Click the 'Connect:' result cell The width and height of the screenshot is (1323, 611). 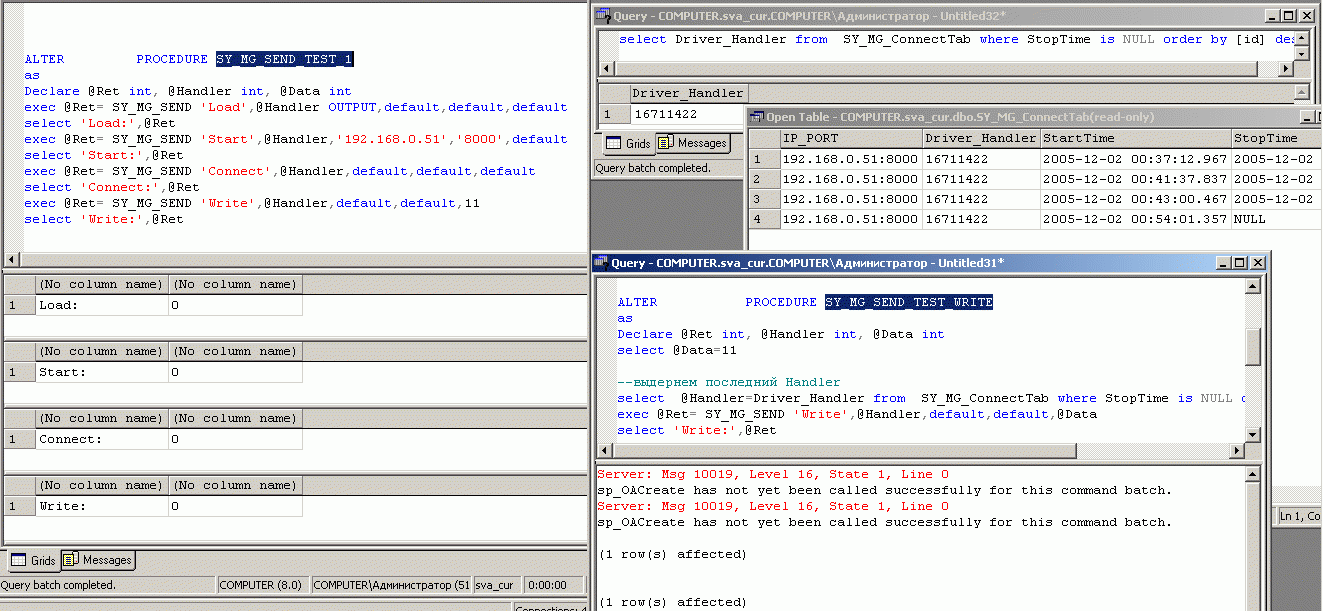click(x=102, y=439)
